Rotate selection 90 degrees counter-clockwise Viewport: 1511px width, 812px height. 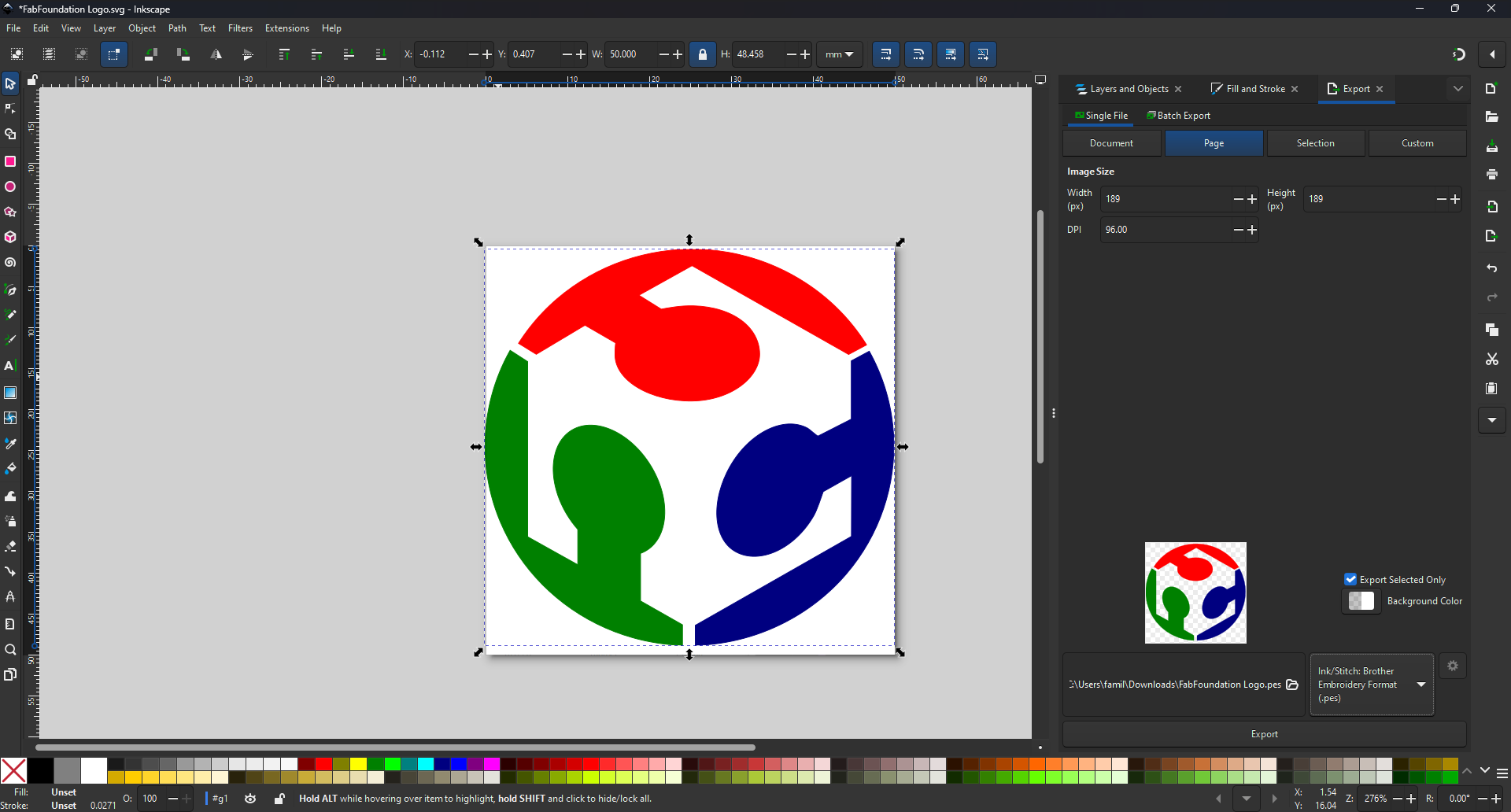[x=151, y=54]
